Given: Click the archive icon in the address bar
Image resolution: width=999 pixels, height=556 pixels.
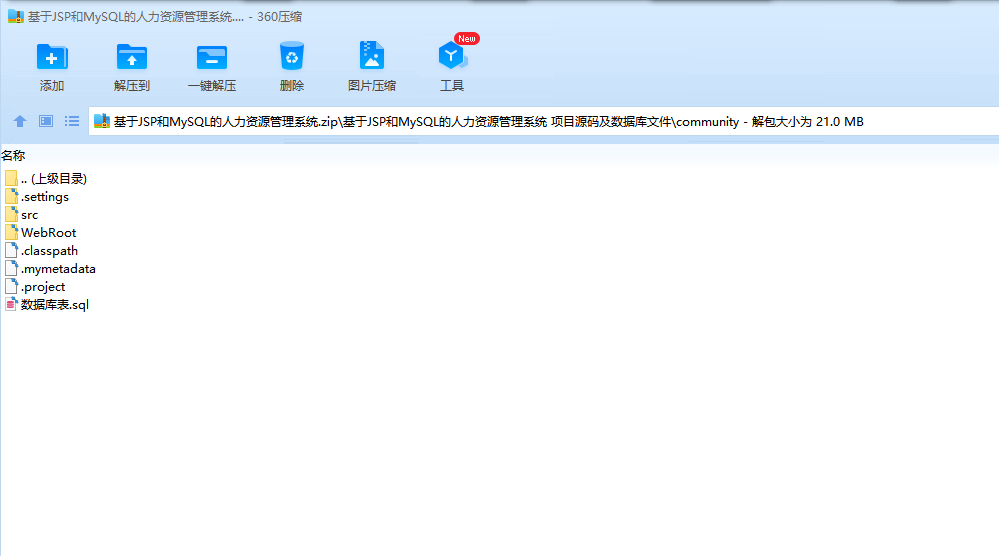Looking at the screenshot, I should [x=102, y=121].
